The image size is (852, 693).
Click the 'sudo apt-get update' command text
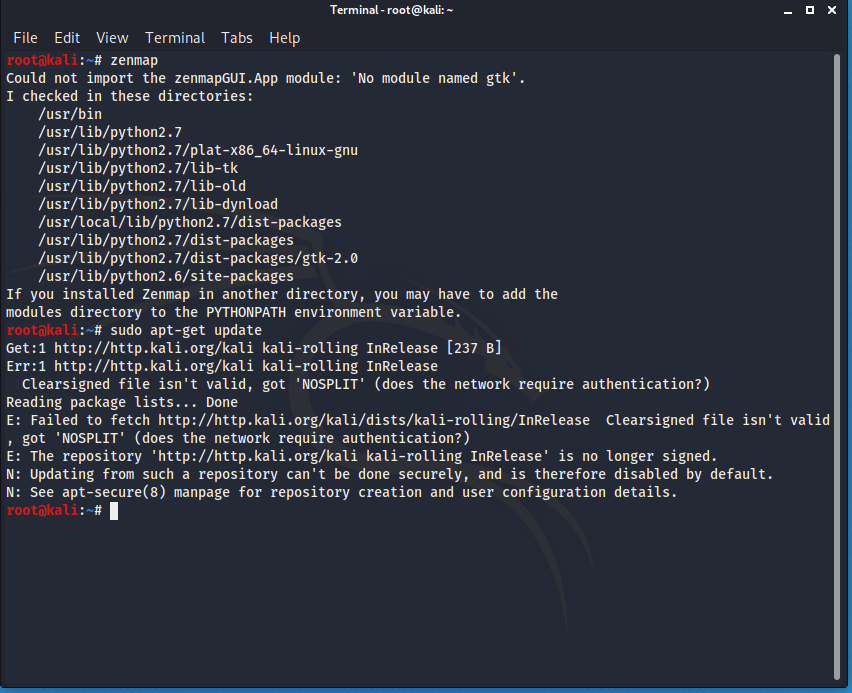186,330
